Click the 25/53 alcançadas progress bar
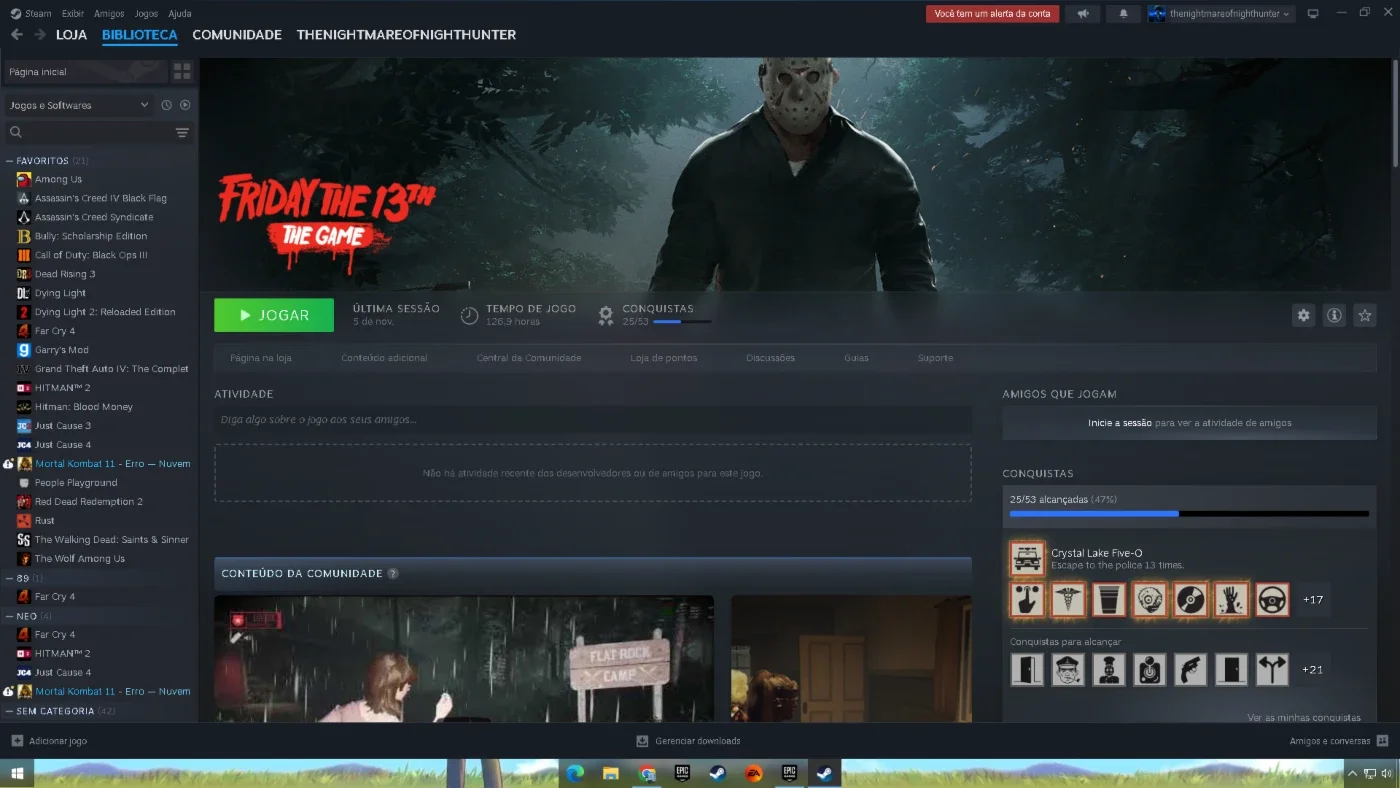Screen dimensions: 1400x788 click(1189, 514)
